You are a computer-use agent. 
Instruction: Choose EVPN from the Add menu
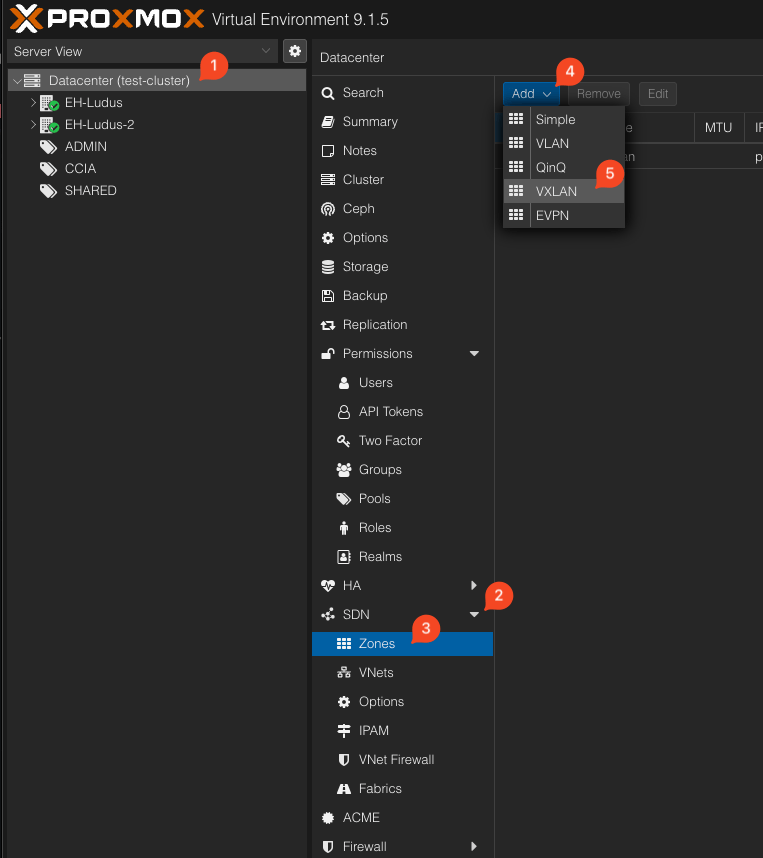coord(564,216)
